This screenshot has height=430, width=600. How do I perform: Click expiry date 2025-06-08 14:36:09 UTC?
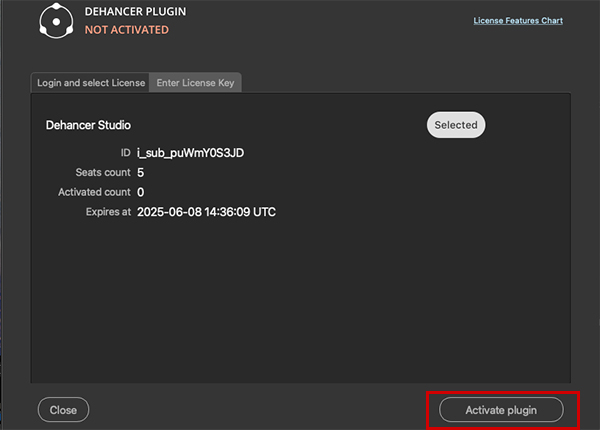tap(206, 212)
